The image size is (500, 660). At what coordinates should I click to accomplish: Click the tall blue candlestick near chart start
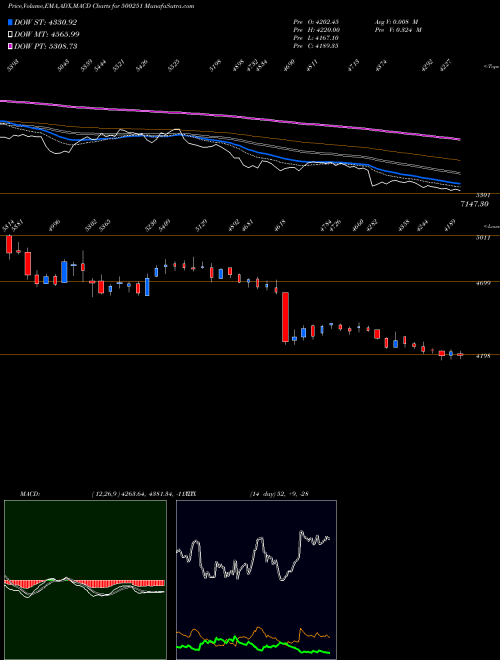(x=64, y=271)
